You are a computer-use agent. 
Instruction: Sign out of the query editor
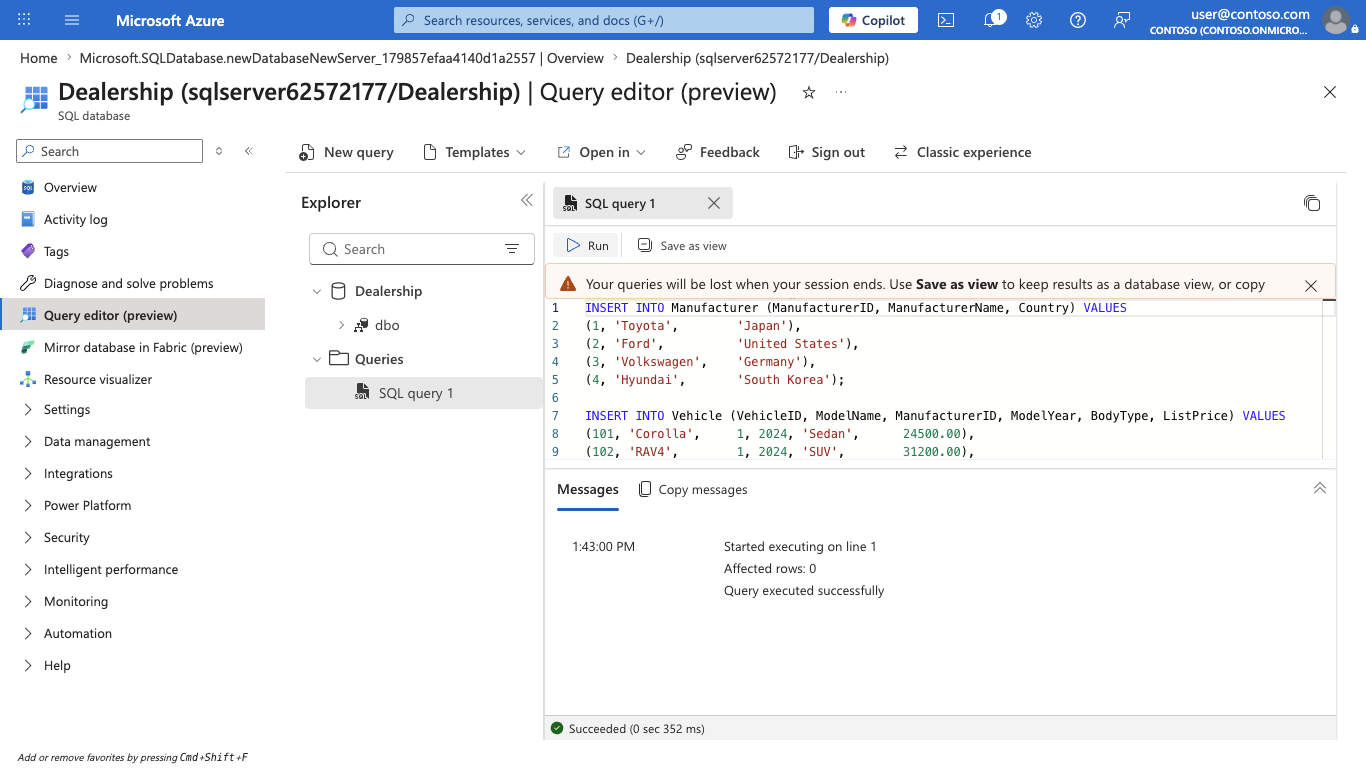point(826,152)
